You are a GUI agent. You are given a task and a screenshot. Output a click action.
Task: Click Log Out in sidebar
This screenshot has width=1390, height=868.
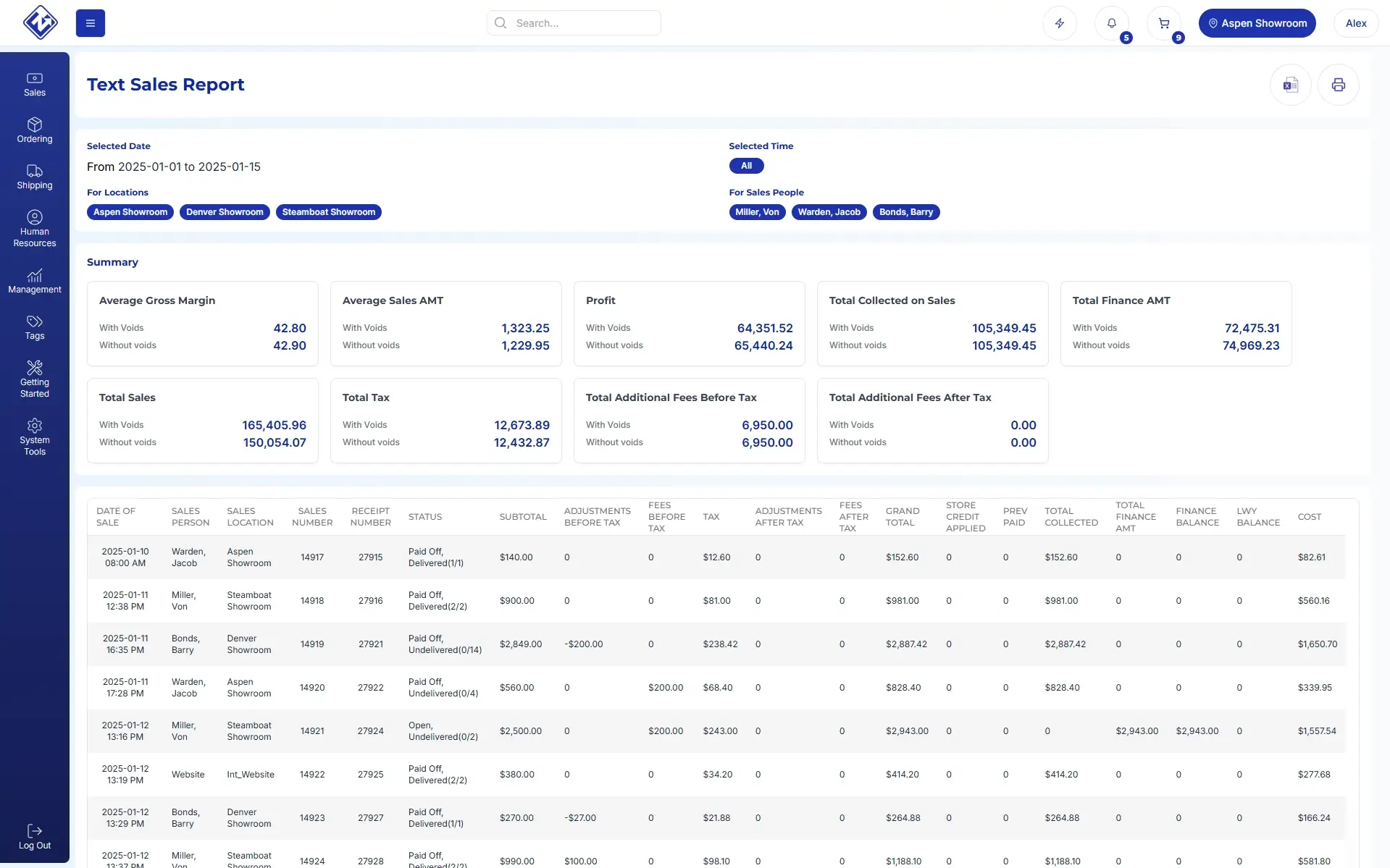click(x=35, y=837)
